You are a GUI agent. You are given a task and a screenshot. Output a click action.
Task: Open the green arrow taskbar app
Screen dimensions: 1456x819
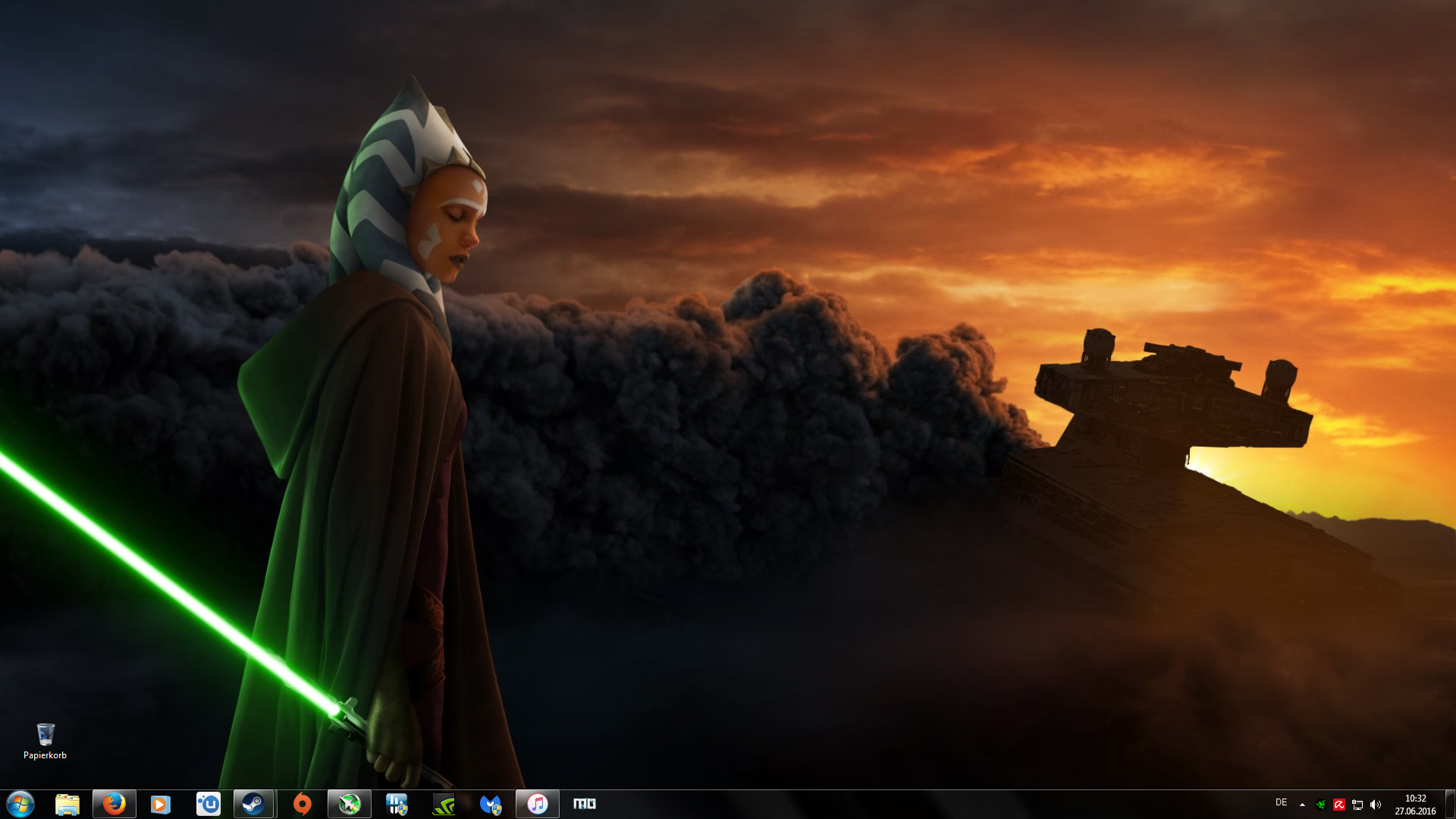[x=349, y=804]
